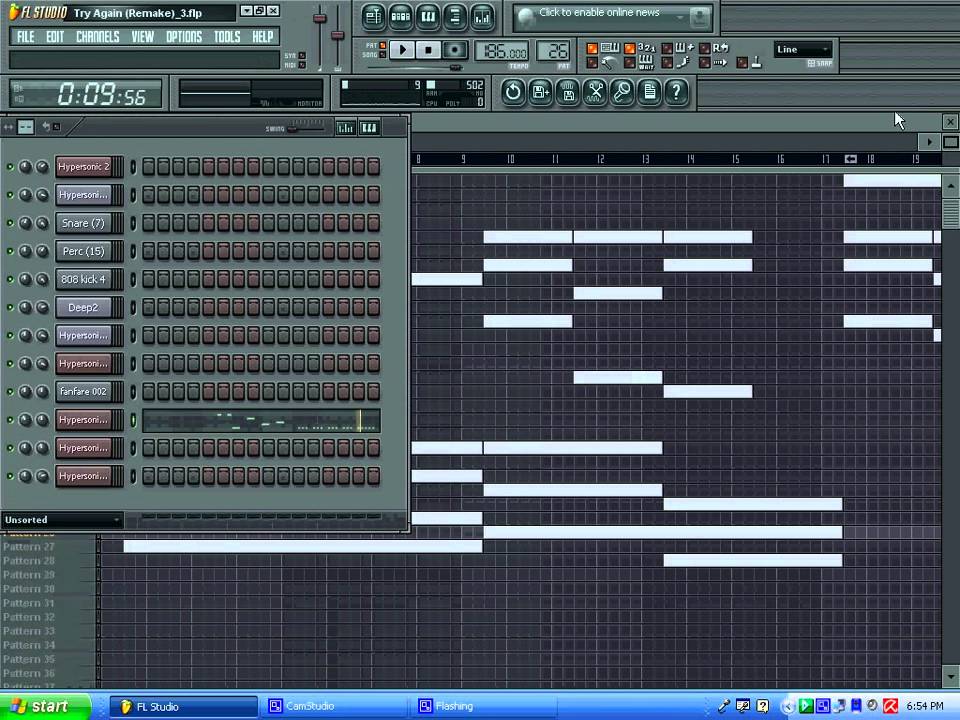This screenshot has height=720, width=960.
Task: Adjust the swing slider
Action: (307, 128)
